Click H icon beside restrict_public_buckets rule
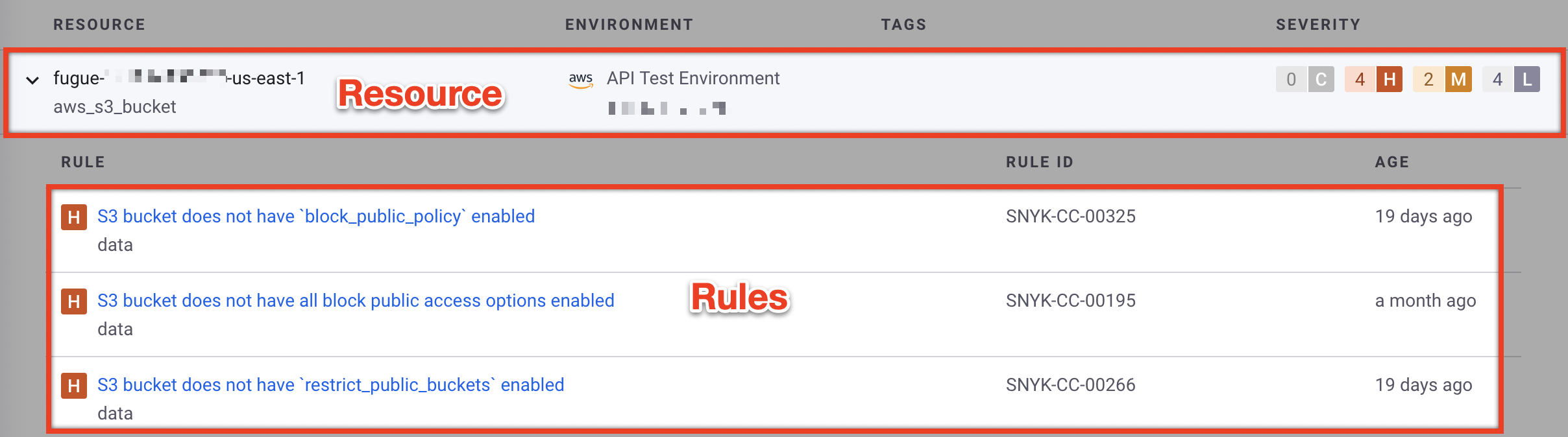The width and height of the screenshot is (1568, 437). tap(74, 386)
